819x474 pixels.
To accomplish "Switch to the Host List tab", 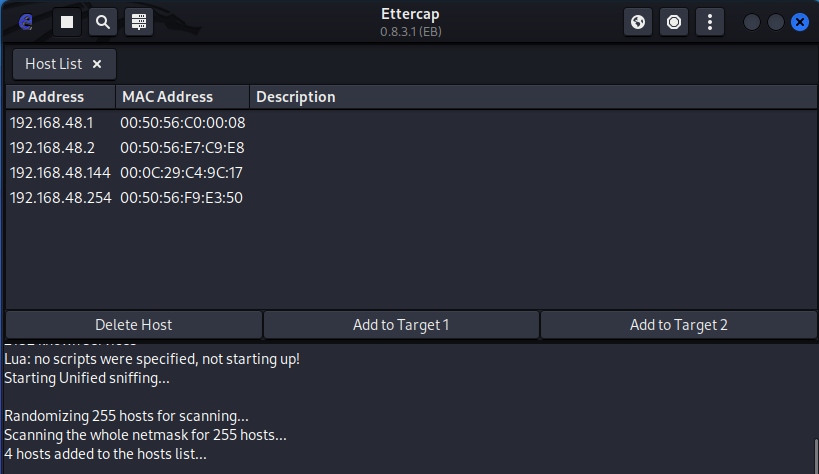I will [x=53, y=64].
